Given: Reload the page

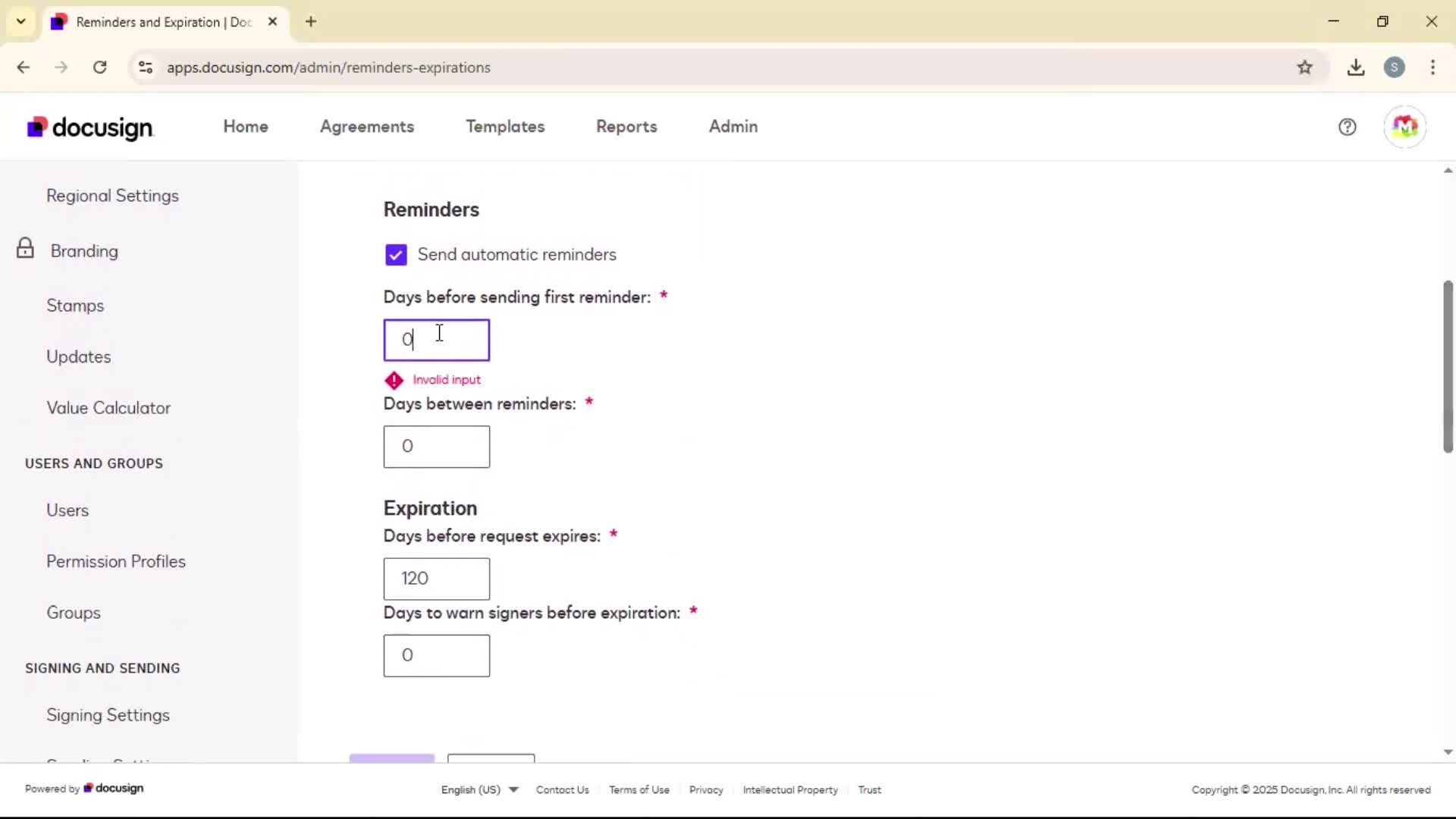Looking at the screenshot, I should point(99,67).
